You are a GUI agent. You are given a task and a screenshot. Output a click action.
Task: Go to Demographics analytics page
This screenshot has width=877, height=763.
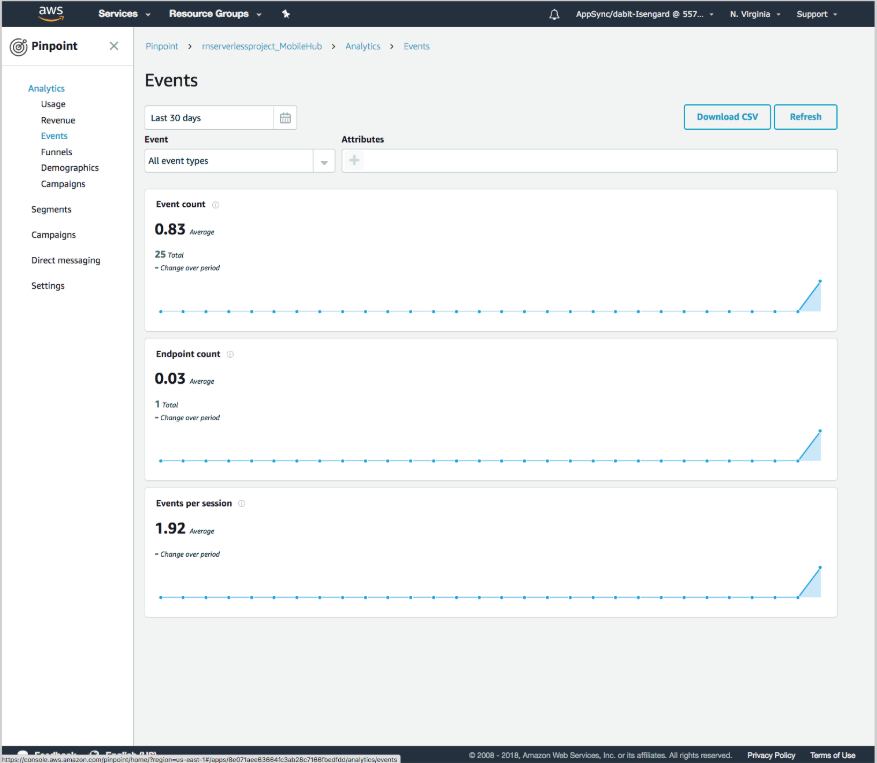pos(69,168)
